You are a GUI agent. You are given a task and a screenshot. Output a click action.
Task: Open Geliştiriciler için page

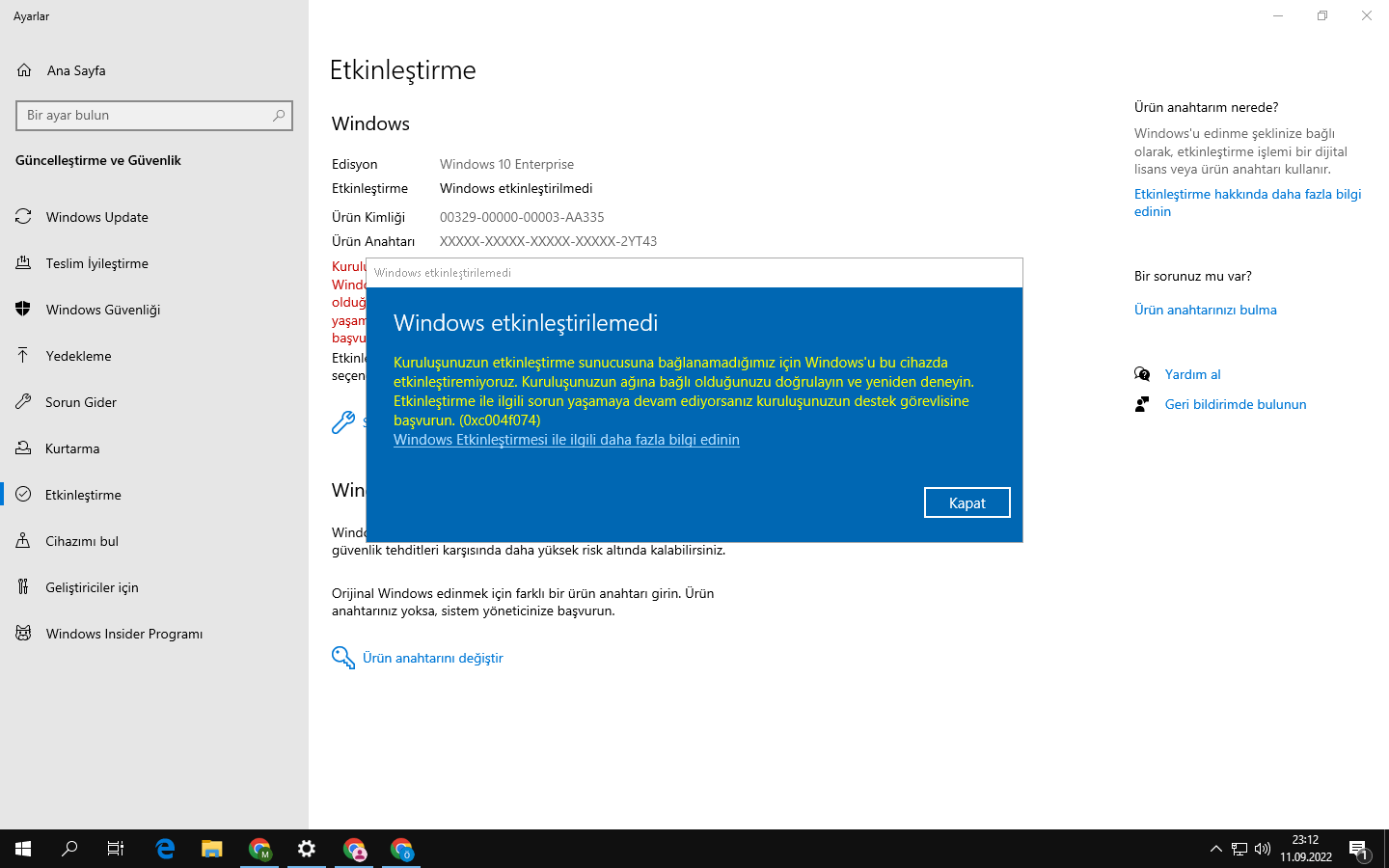pos(92,587)
